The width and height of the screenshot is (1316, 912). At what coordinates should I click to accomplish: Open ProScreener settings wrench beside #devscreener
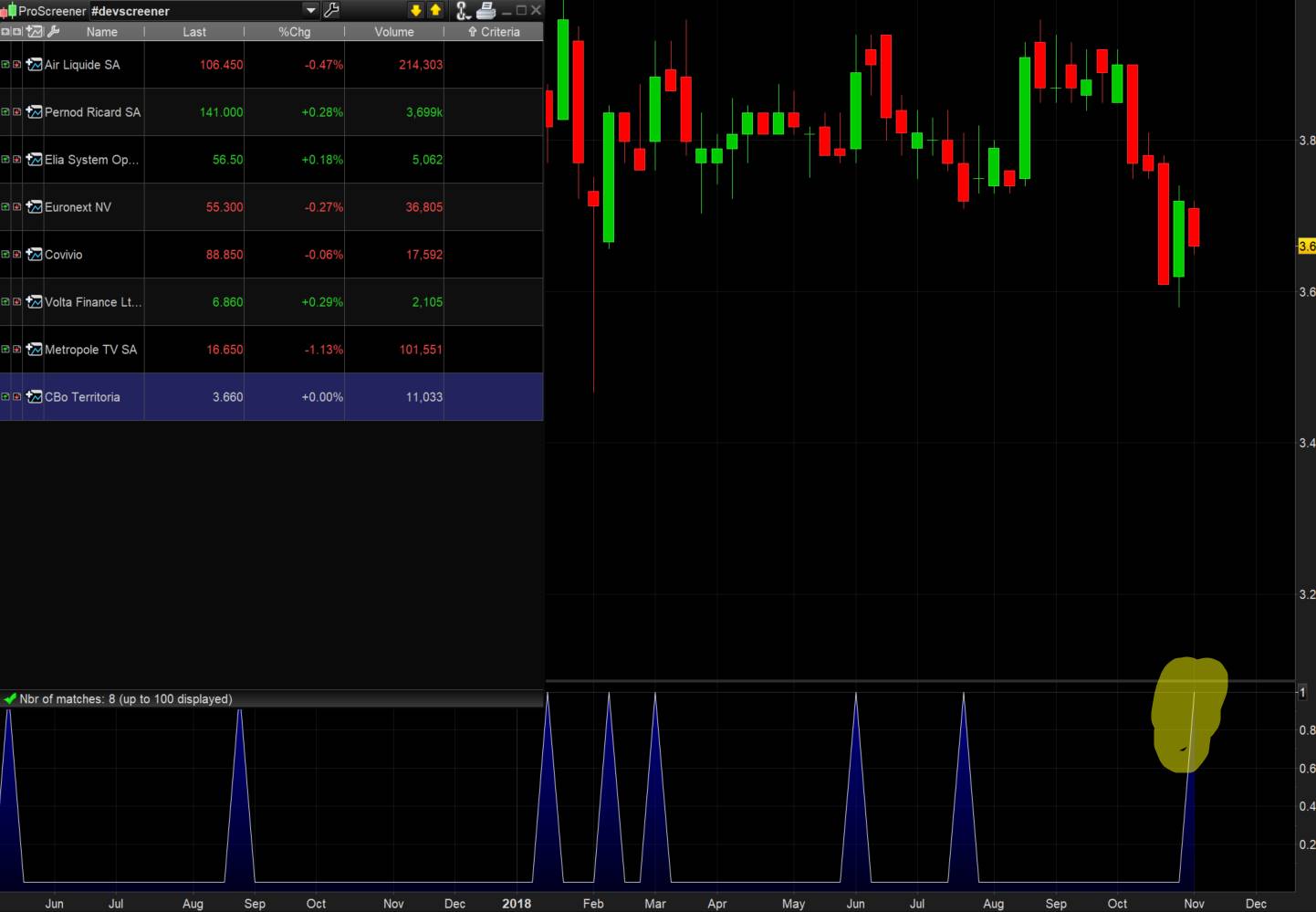point(331,11)
